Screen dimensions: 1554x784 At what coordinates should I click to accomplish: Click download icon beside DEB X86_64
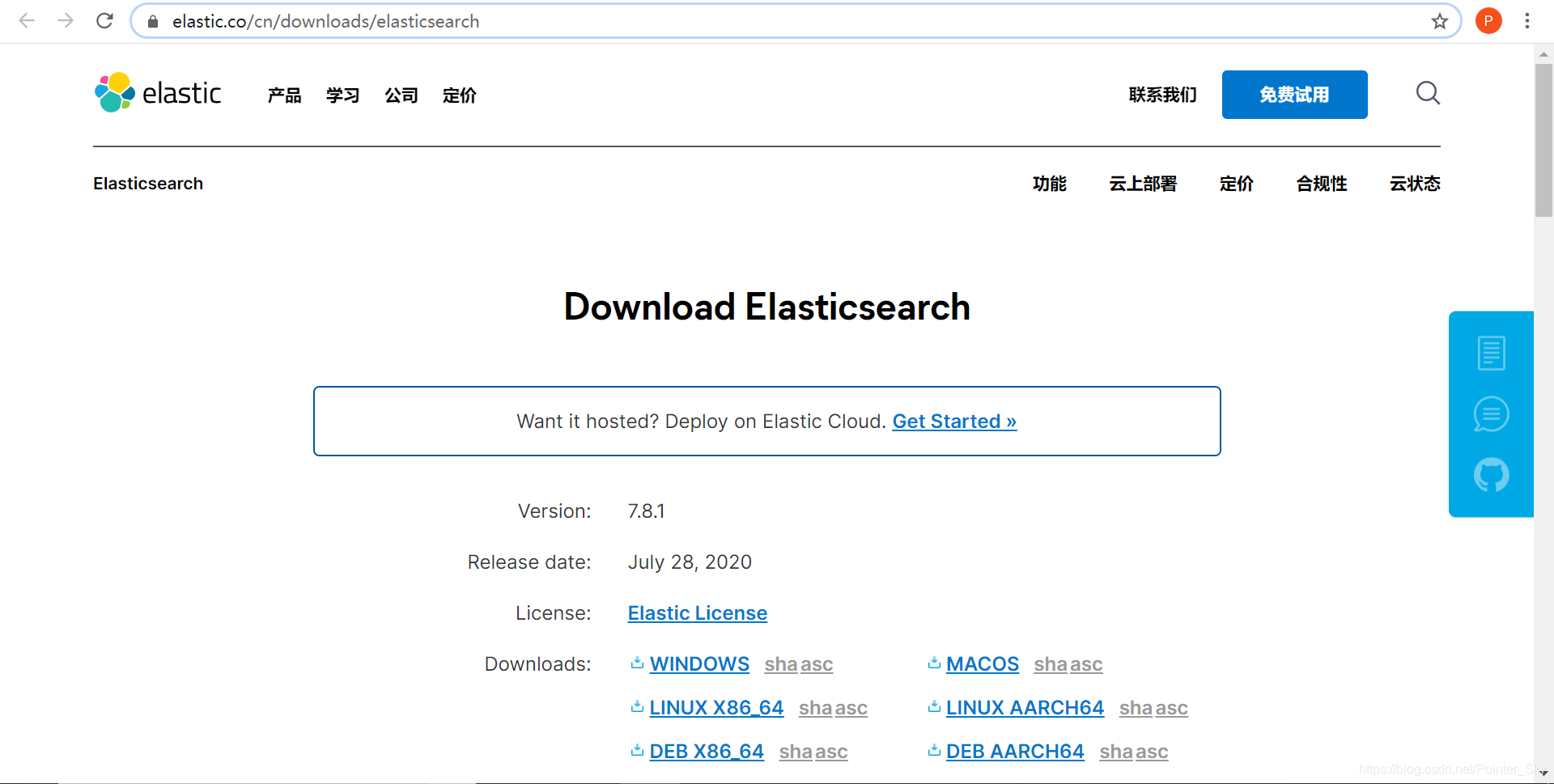coord(637,751)
